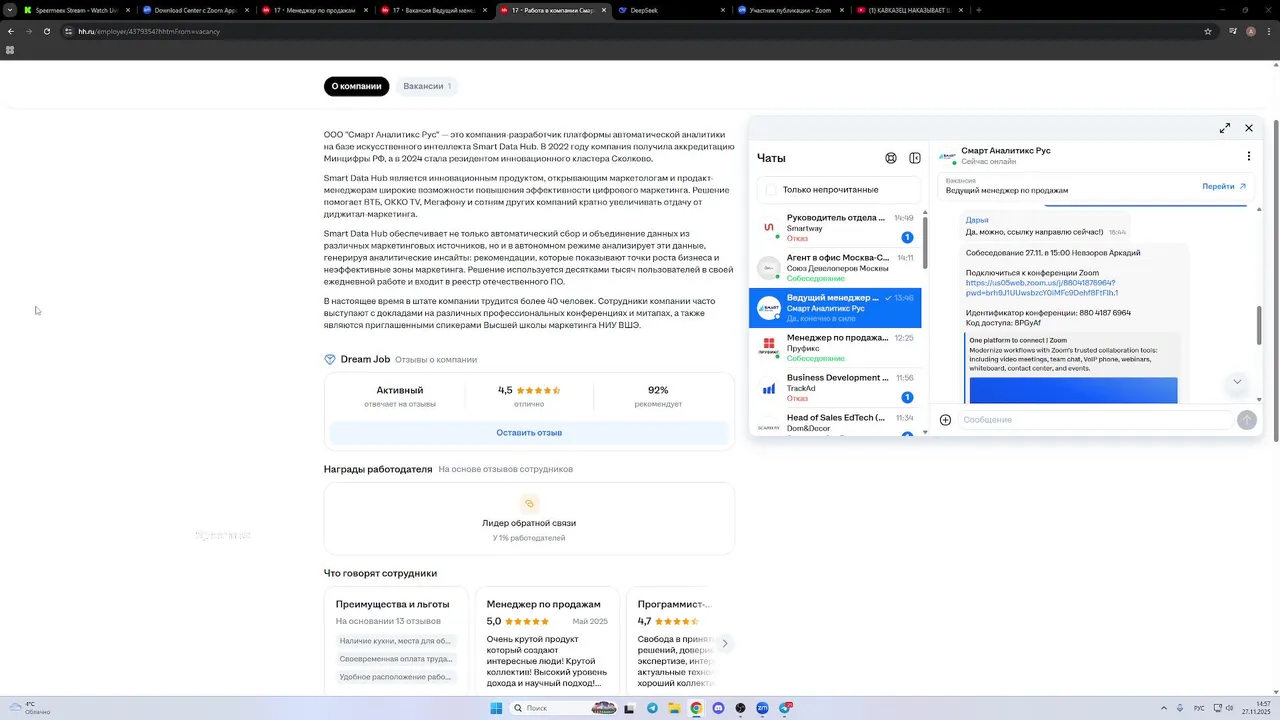
Task: Open the three-dot menu in Смарт Аналитикс chat
Action: (x=1249, y=156)
